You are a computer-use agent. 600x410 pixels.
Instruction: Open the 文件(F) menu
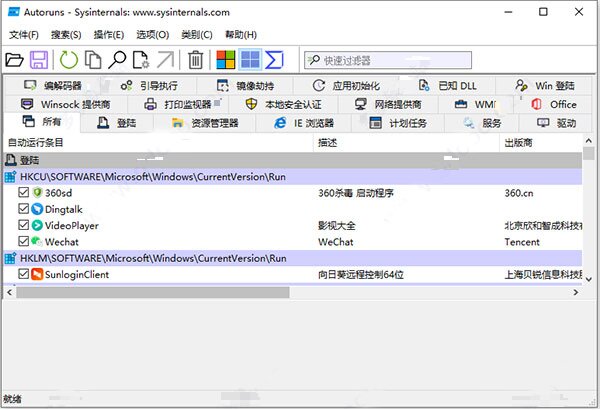pyautogui.click(x=24, y=35)
